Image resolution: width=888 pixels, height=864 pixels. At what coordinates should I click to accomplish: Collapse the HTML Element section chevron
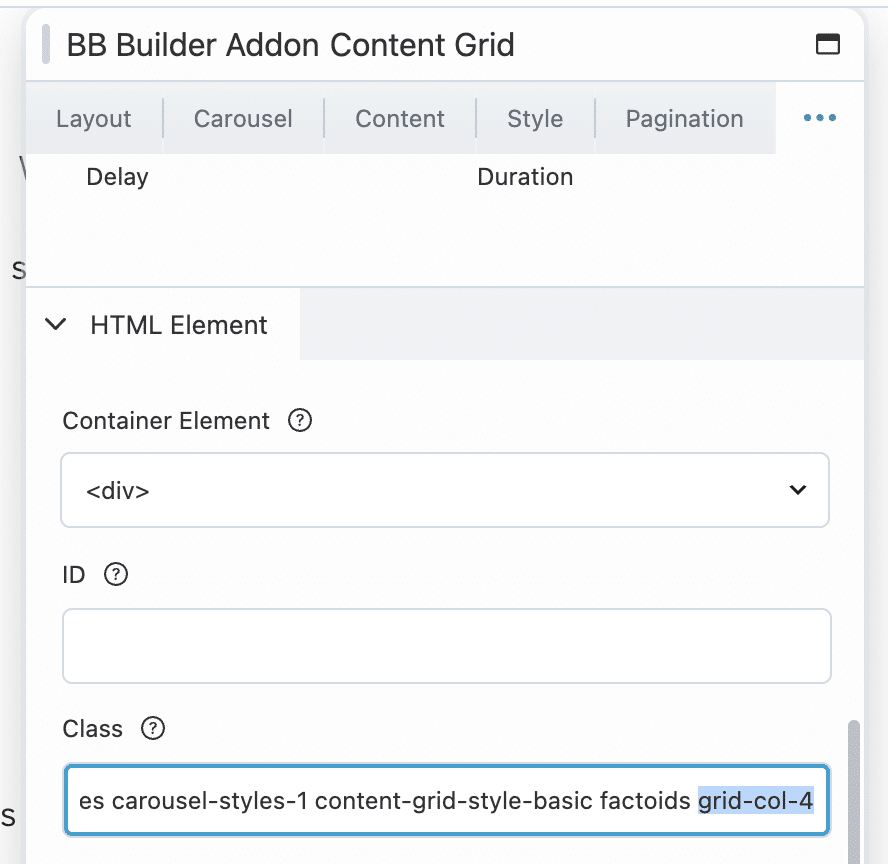[57, 325]
